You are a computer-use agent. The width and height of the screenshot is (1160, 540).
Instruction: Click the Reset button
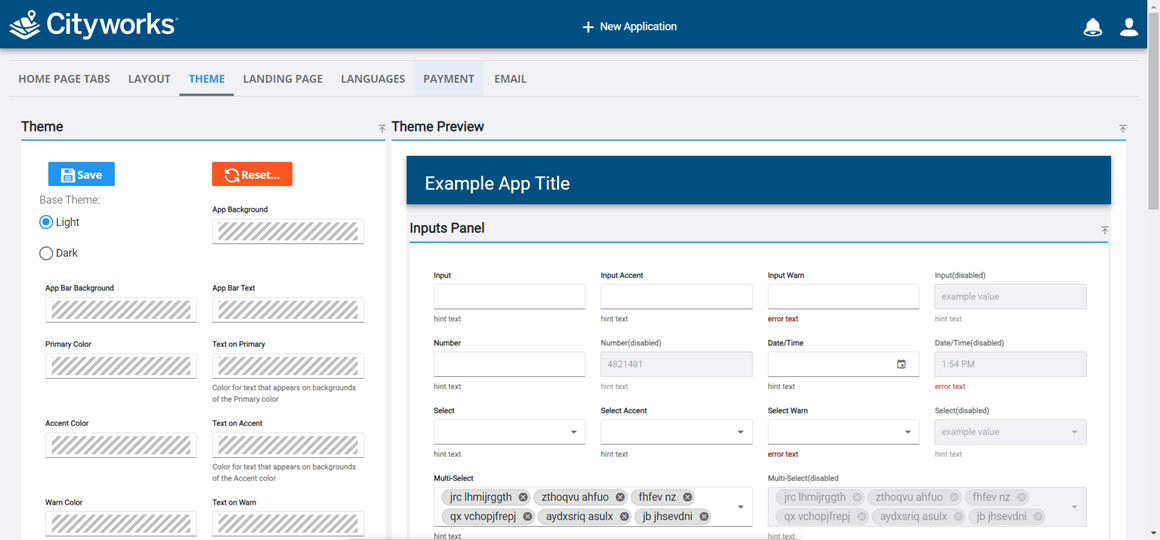[x=252, y=174]
